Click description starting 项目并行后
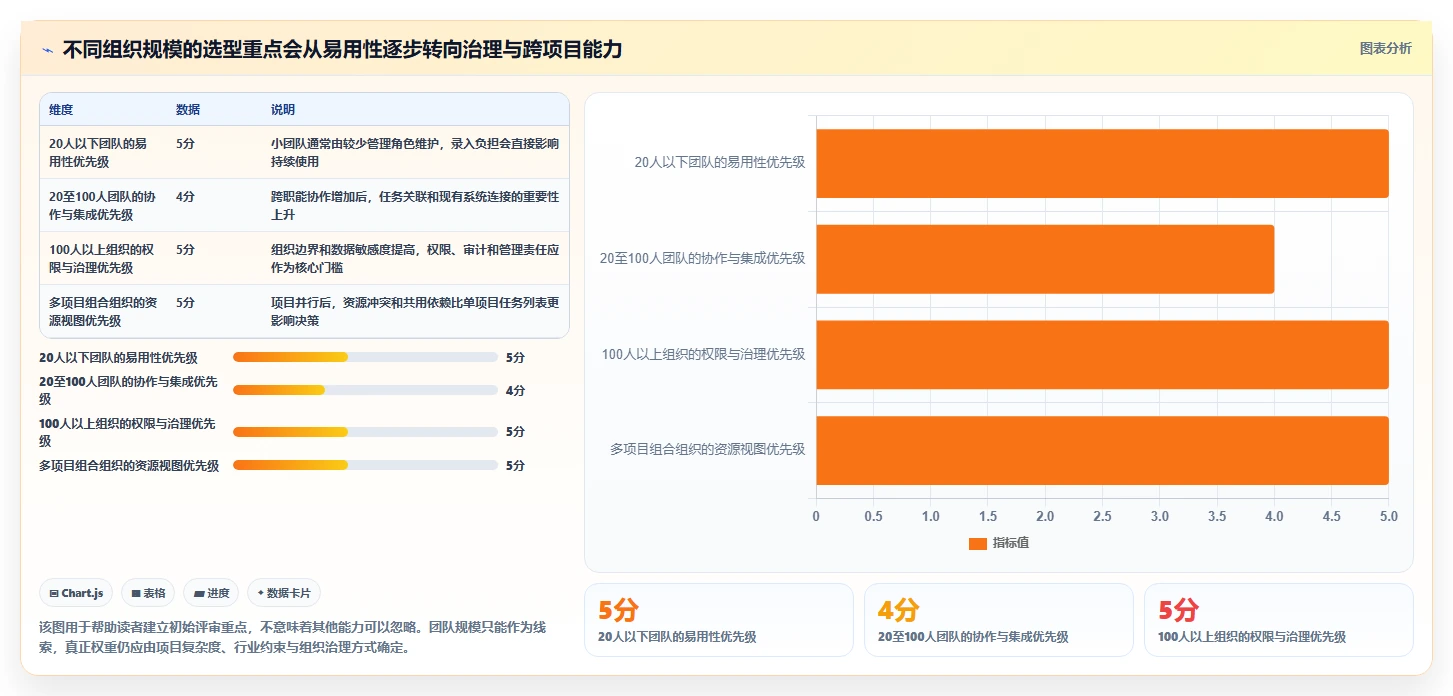Image resolution: width=1453 pixels, height=696 pixels. coord(415,311)
